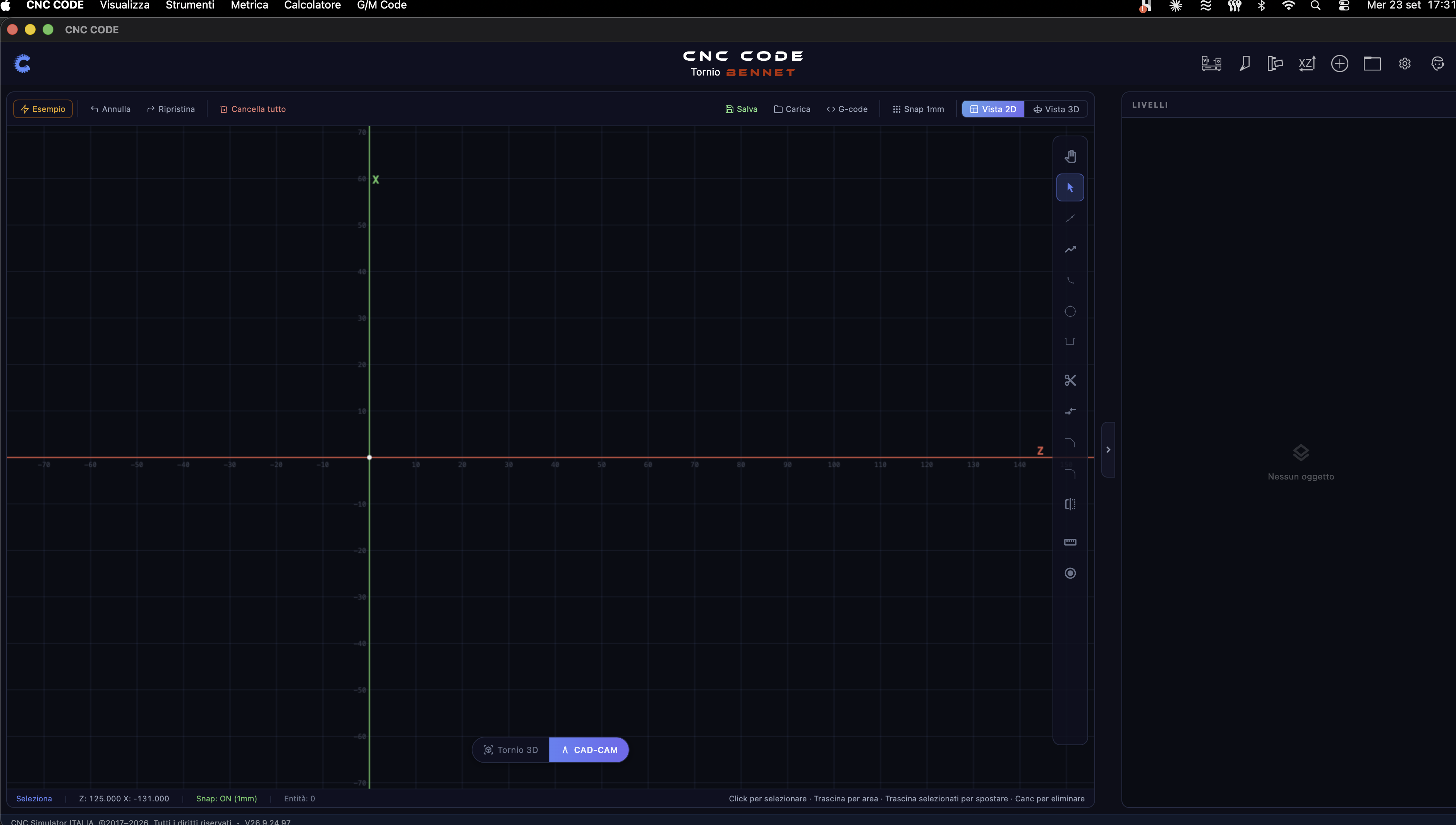Viewport: 1456px width, 825px height.
Task: Click the origin point on canvas
Action: (369, 457)
